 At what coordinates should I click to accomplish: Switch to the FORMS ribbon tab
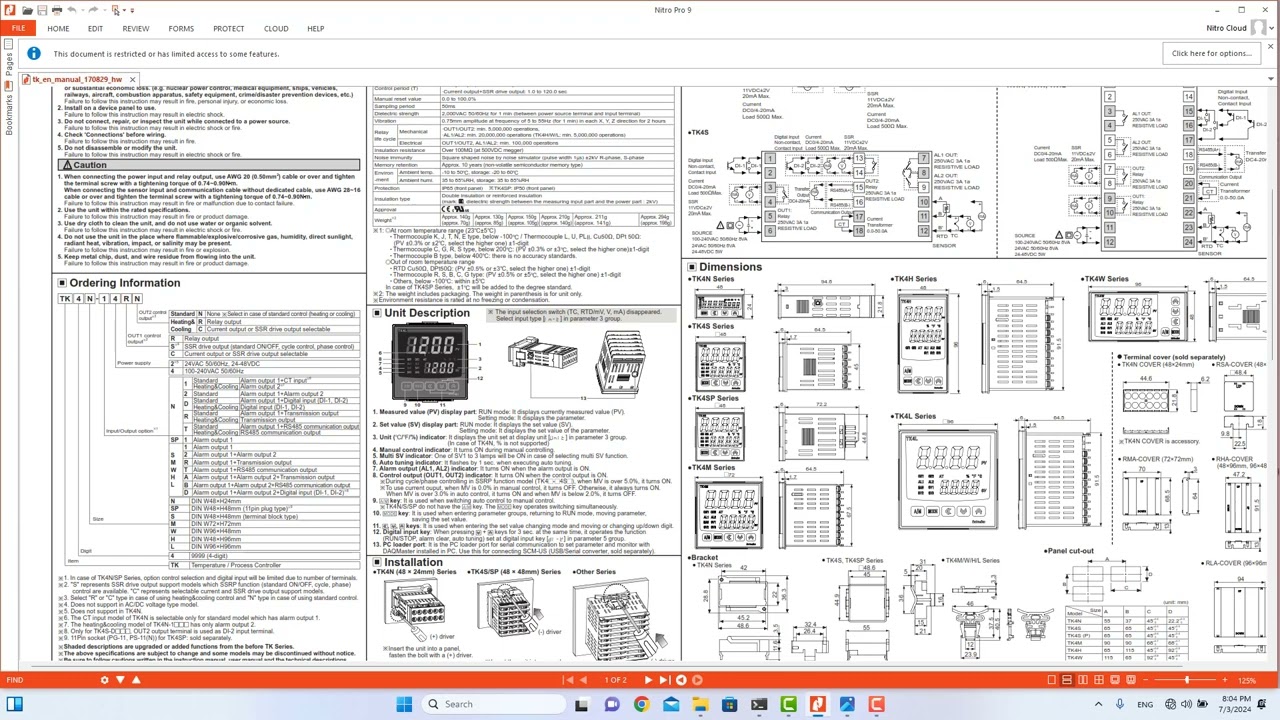pos(181,29)
